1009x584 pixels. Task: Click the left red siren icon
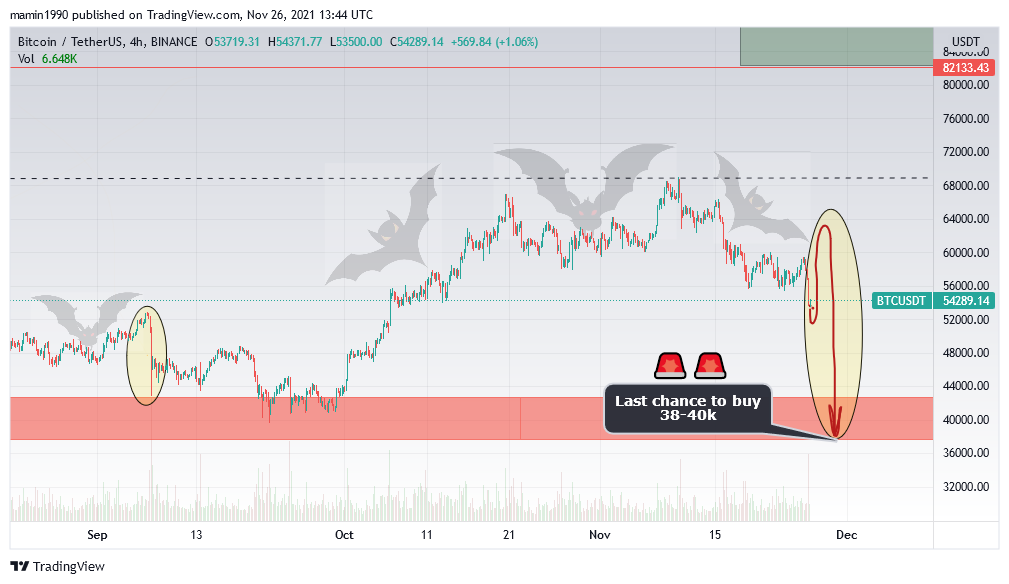point(670,365)
